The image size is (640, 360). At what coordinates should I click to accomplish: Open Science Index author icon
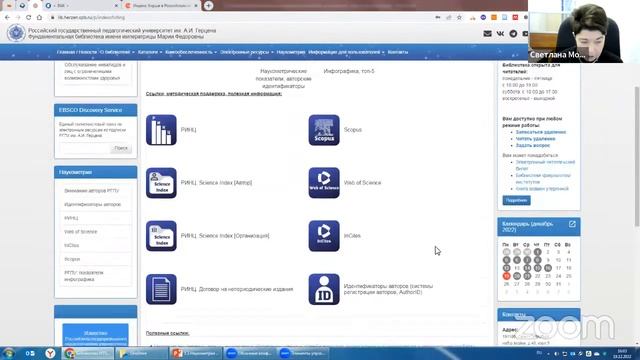tap(161, 183)
